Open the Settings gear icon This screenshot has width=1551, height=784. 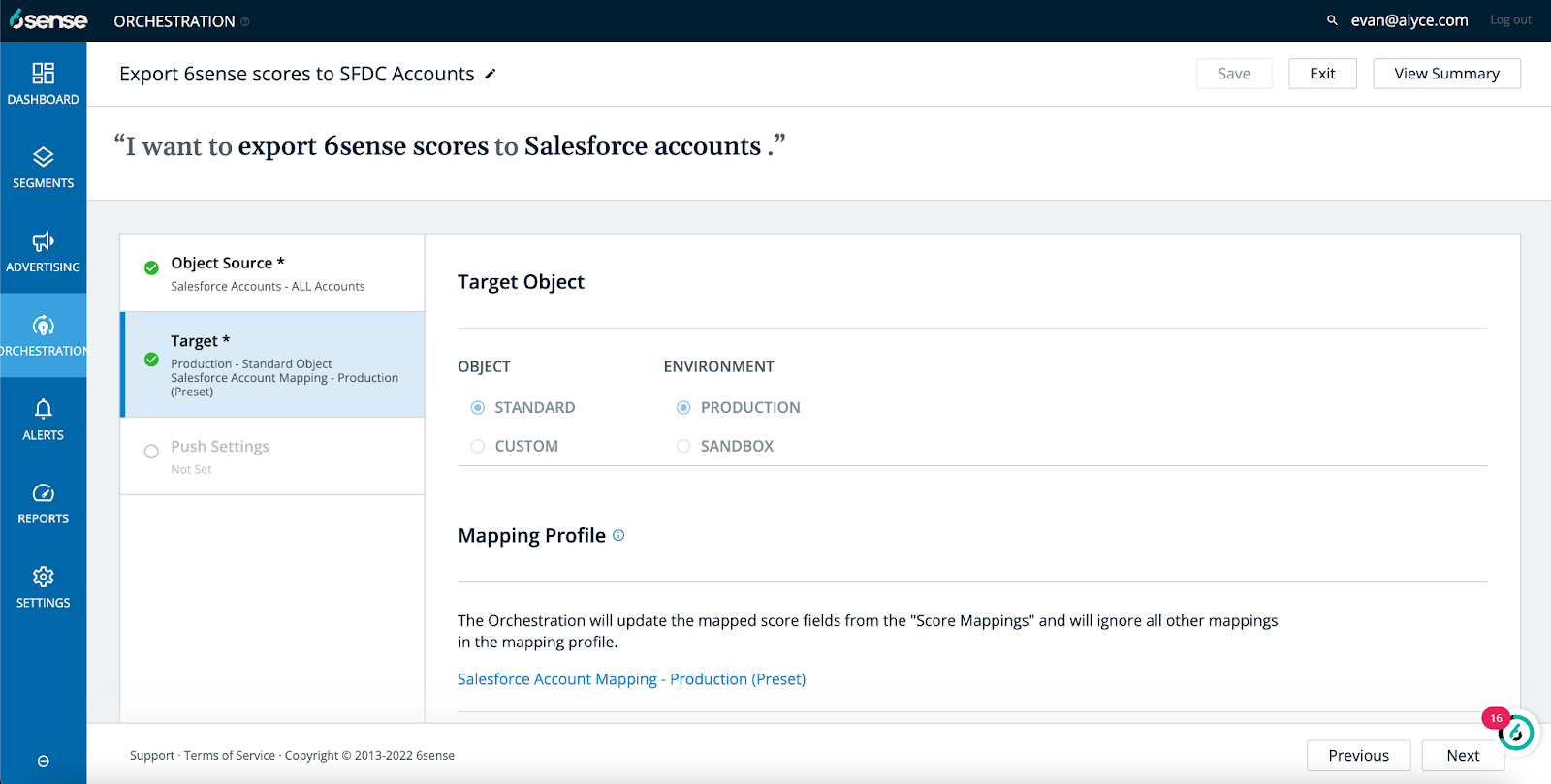tap(44, 577)
